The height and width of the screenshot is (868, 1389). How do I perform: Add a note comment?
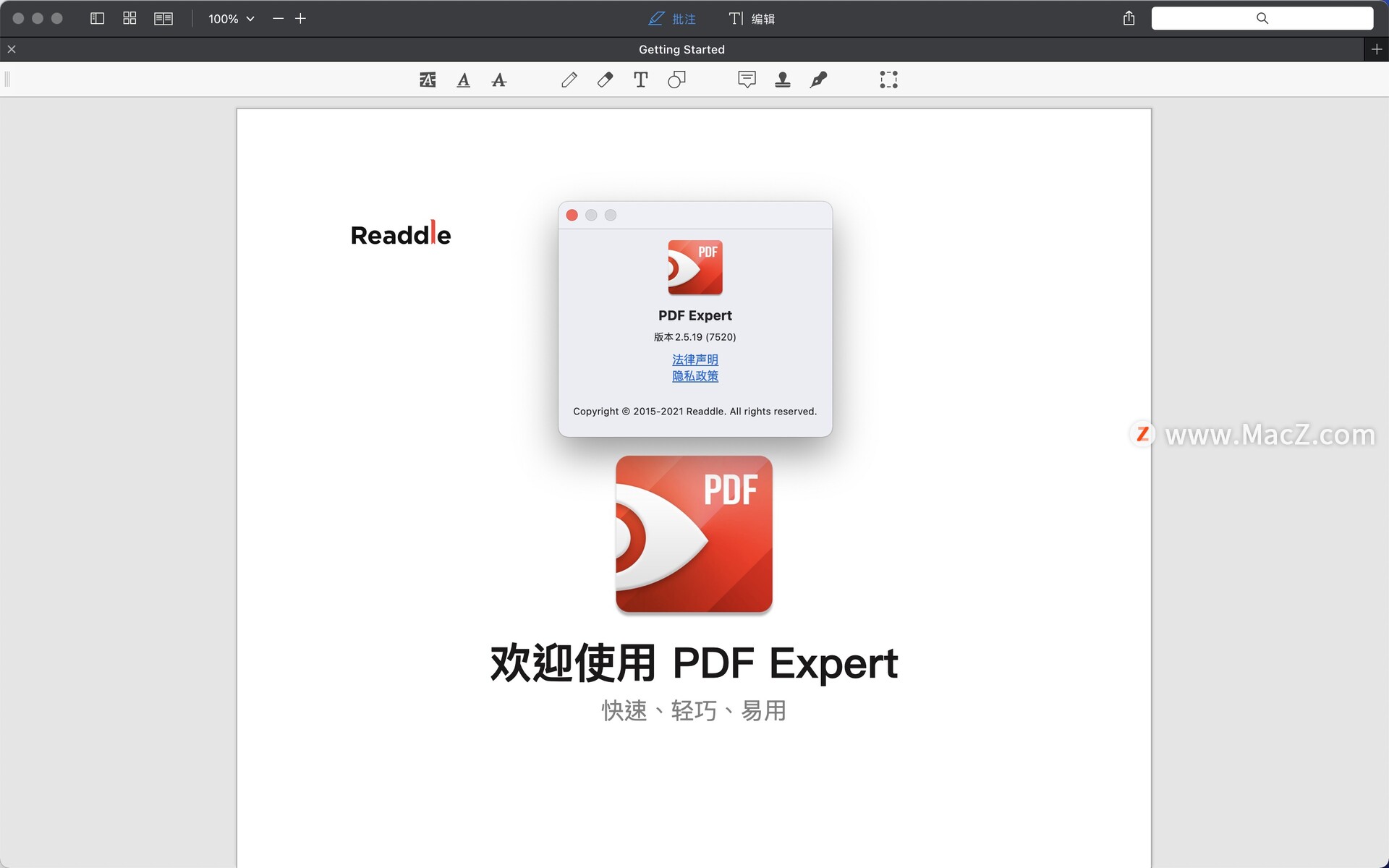(x=747, y=80)
